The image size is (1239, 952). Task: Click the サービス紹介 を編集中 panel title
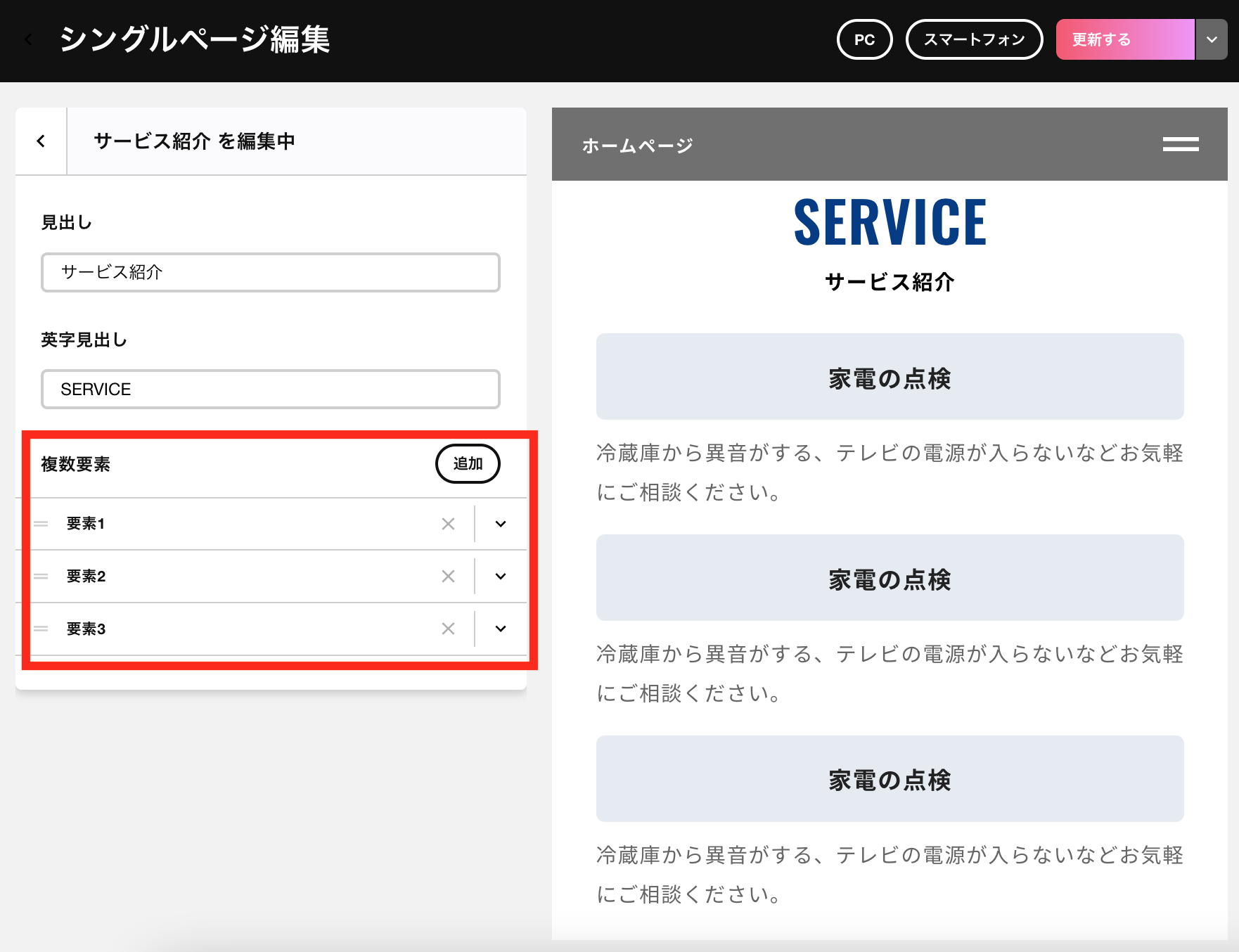coord(194,141)
